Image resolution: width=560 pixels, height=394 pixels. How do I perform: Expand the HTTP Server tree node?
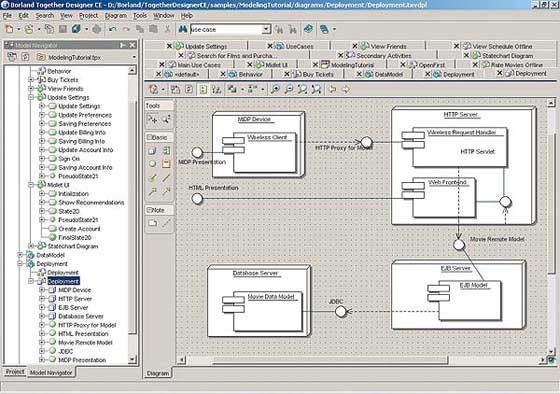pos(42,299)
